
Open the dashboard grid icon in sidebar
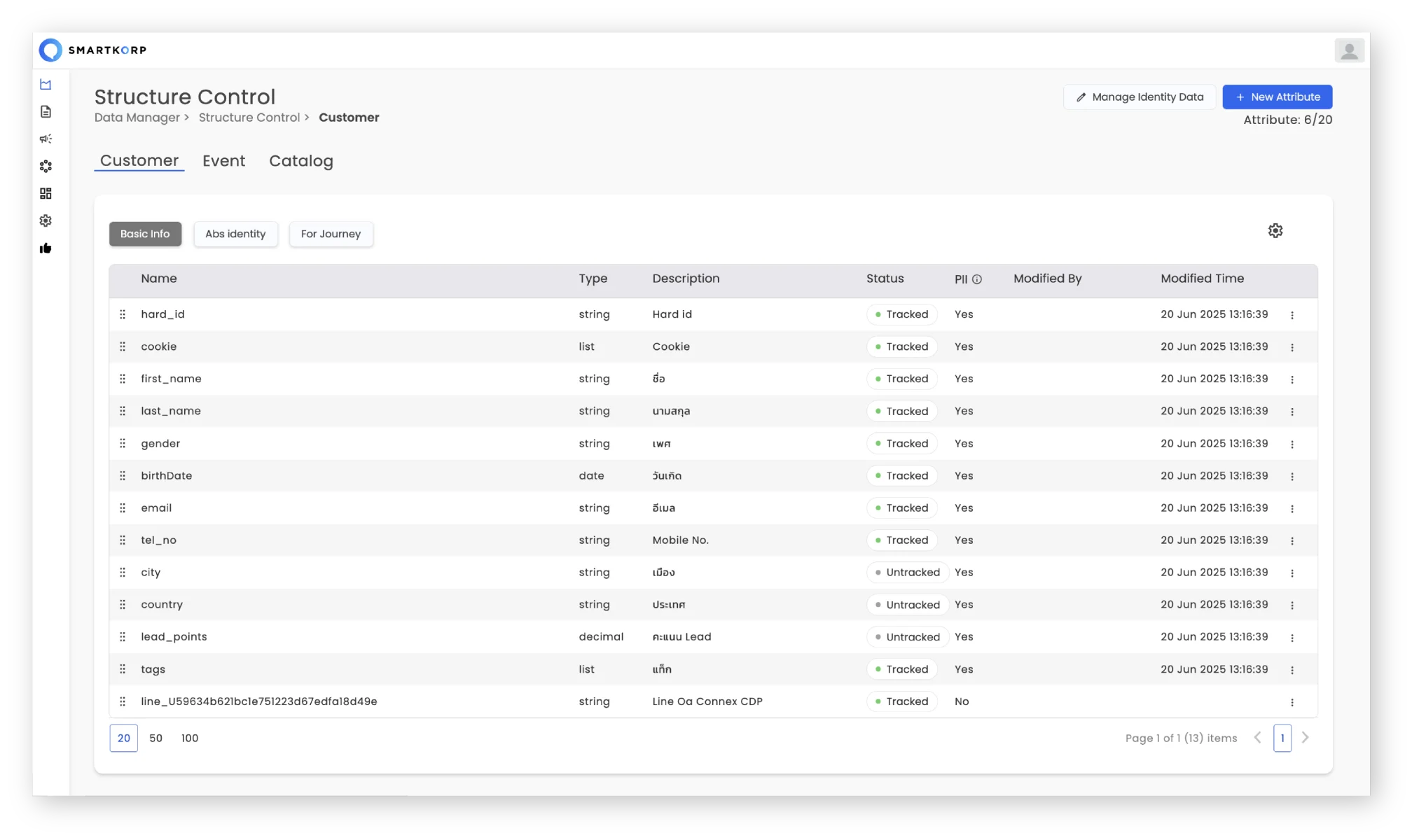click(46, 193)
